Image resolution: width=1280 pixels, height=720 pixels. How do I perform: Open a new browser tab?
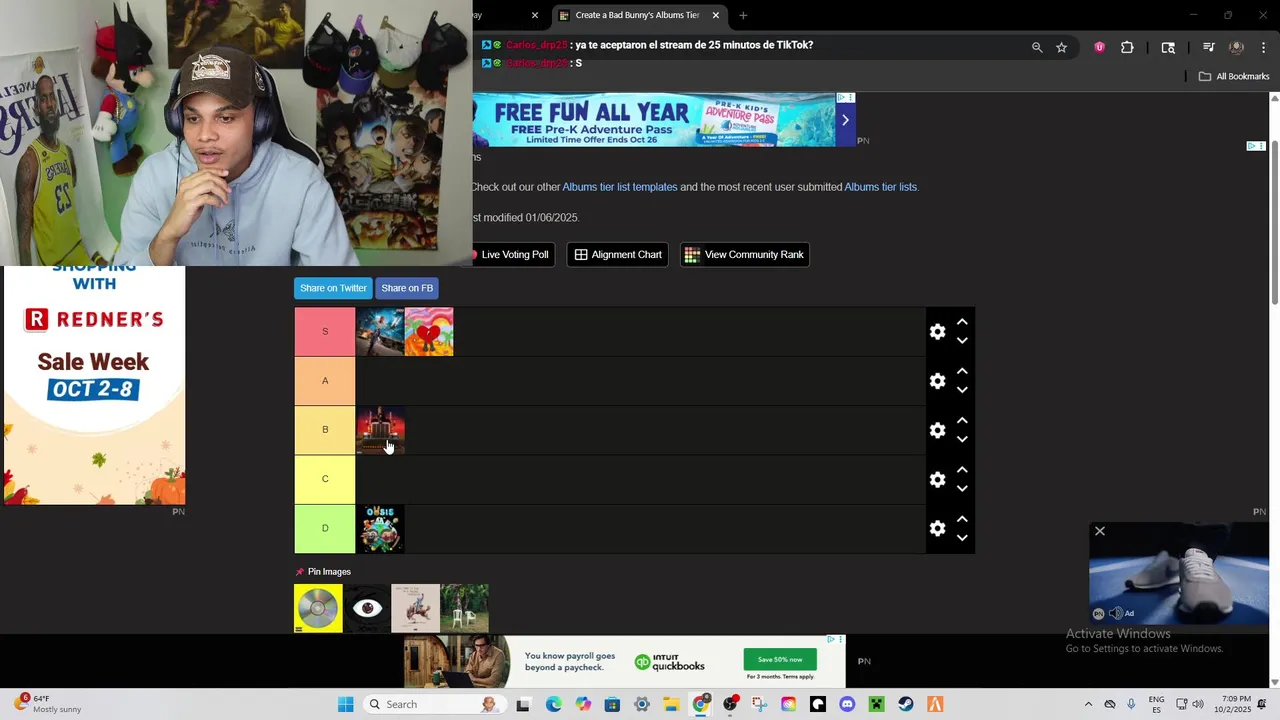(743, 15)
